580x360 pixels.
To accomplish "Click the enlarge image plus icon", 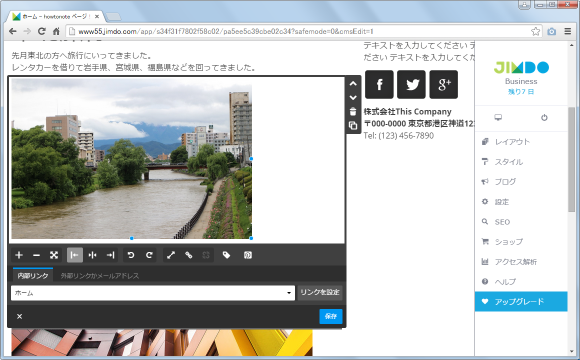I will point(19,255).
